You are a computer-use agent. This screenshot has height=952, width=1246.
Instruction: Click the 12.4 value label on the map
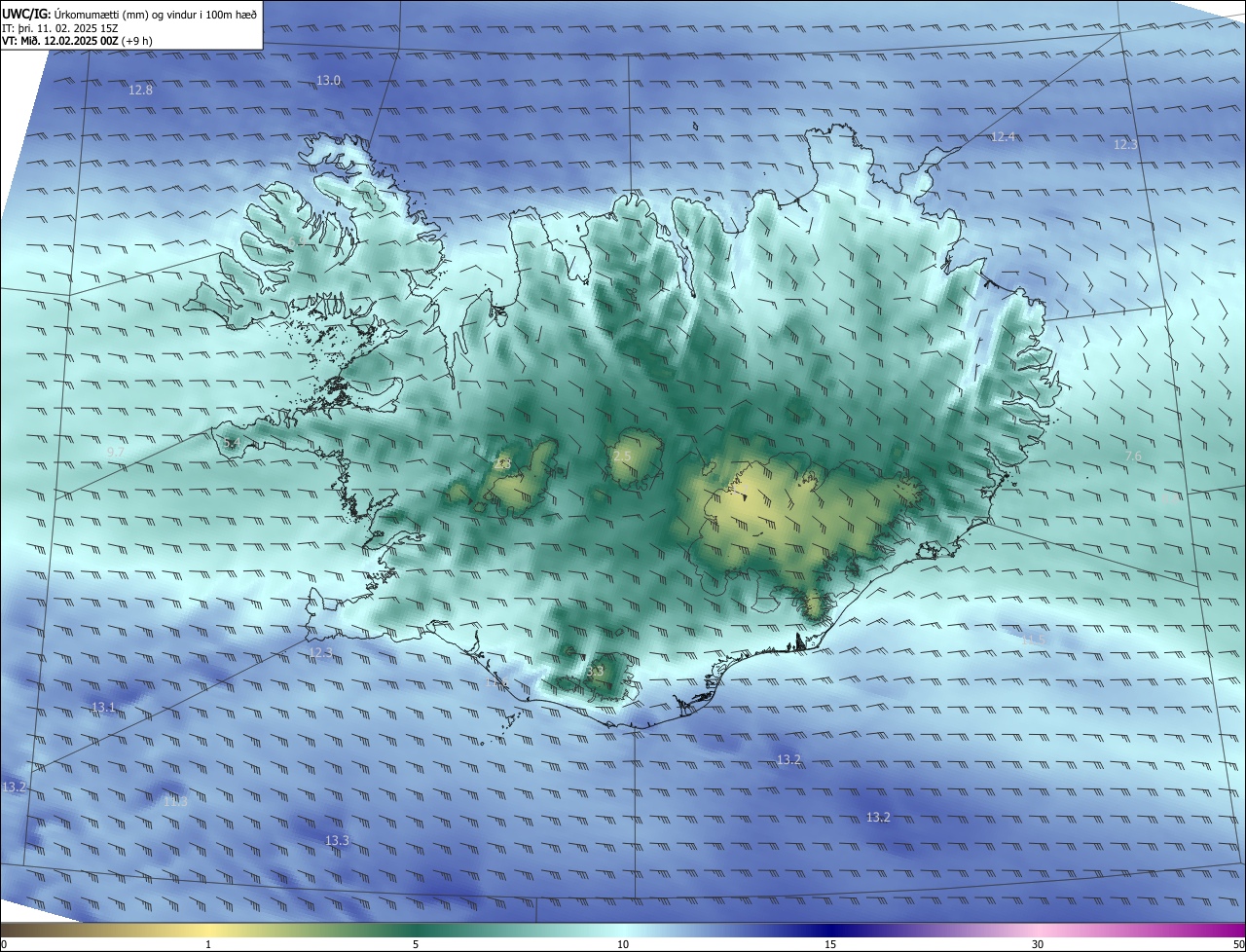1003,137
